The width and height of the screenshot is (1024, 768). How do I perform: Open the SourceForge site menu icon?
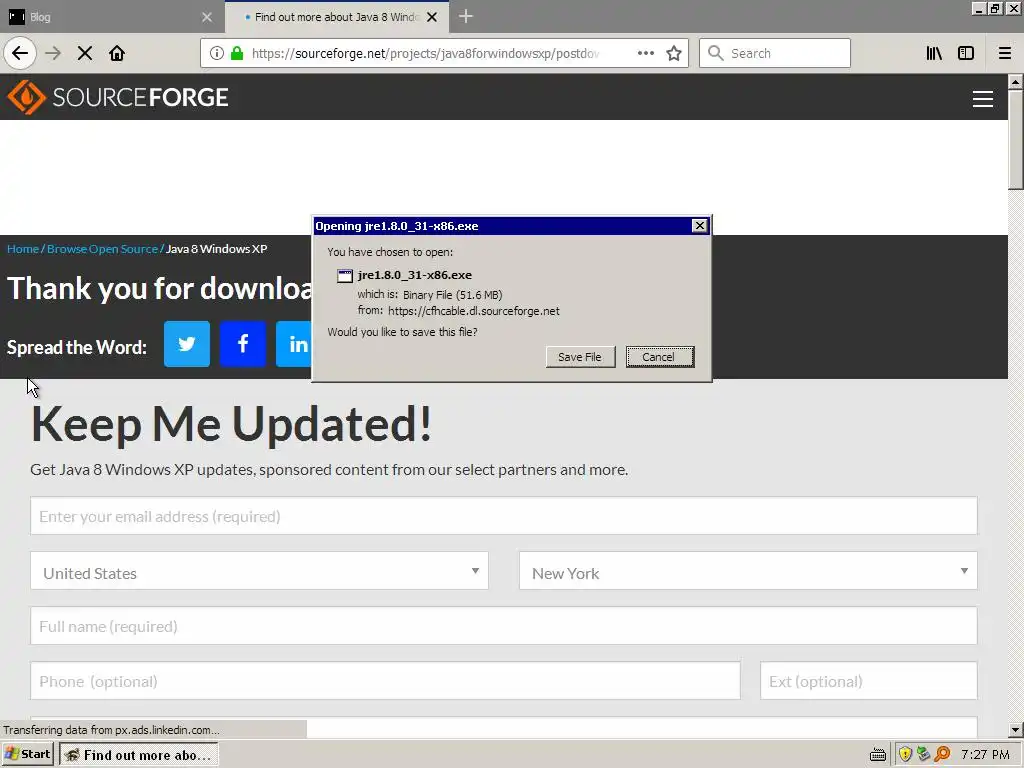coord(983,99)
